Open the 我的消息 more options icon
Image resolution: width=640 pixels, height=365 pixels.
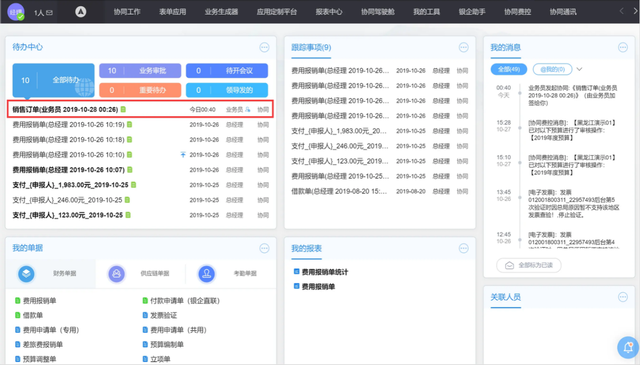(x=623, y=47)
